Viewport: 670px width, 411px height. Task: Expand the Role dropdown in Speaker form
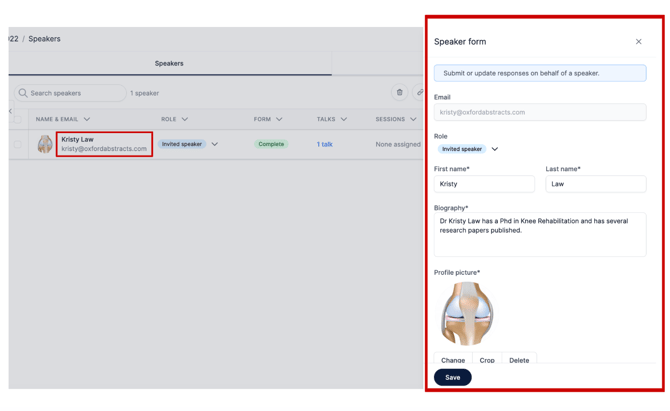(x=495, y=149)
